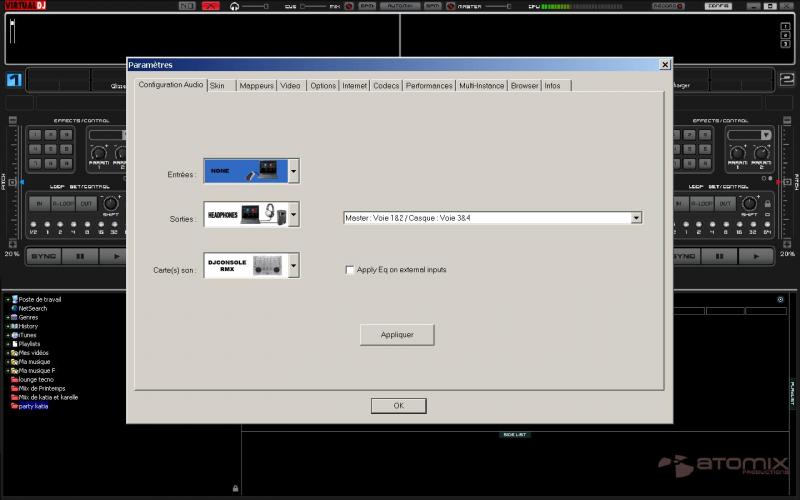The height and width of the screenshot is (500, 800).
Task: Click the OK button
Action: pyautogui.click(x=398, y=406)
